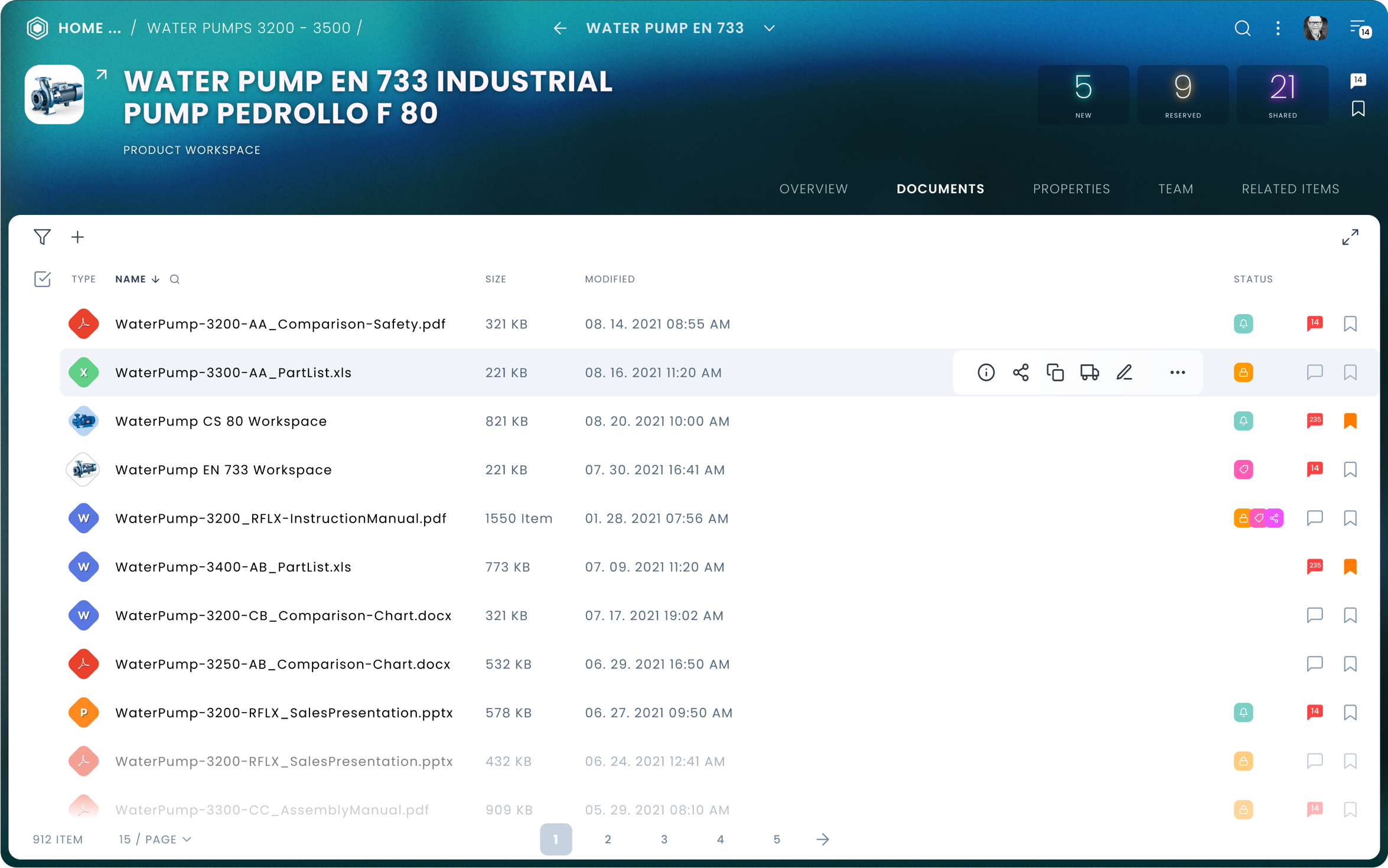Open Water Pumps 3200 - 3500 breadcrumb link

(x=249, y=28)
